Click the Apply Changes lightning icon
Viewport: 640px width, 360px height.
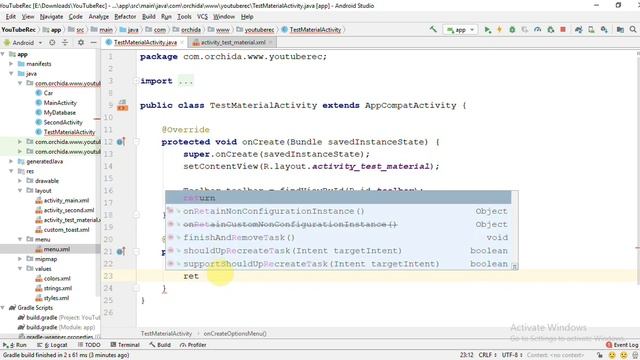(x=499, y=29)
